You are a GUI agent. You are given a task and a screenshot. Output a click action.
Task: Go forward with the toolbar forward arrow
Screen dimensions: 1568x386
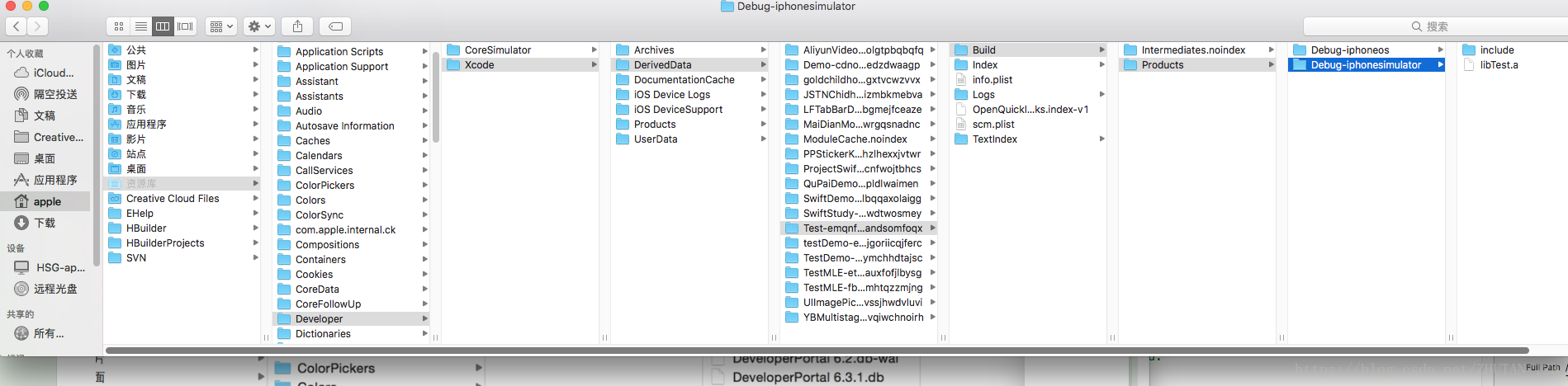37,26
